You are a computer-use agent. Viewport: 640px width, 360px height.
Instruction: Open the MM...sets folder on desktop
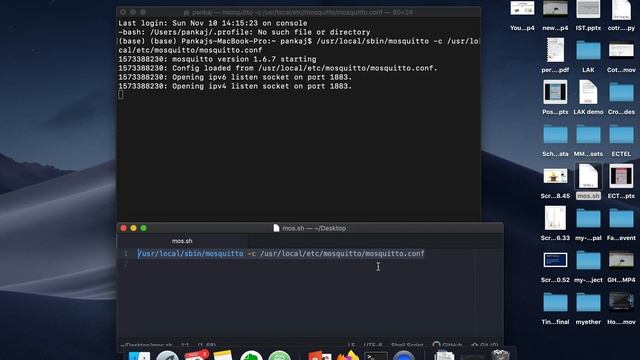click(x=588, y=134)
